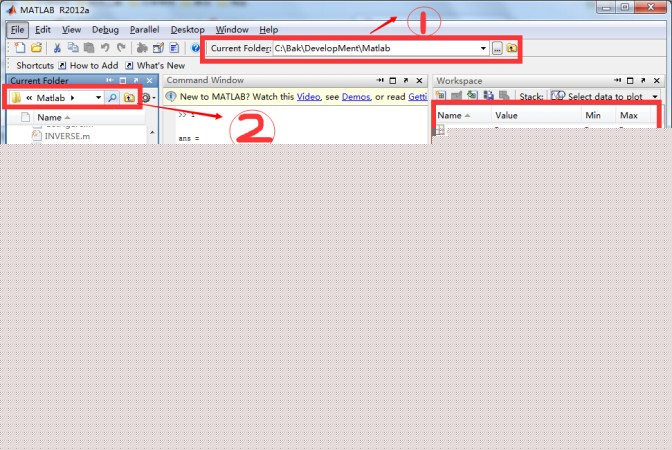Click the Workspace Import Data icon

pyautogui.click(x=472, y=95)
